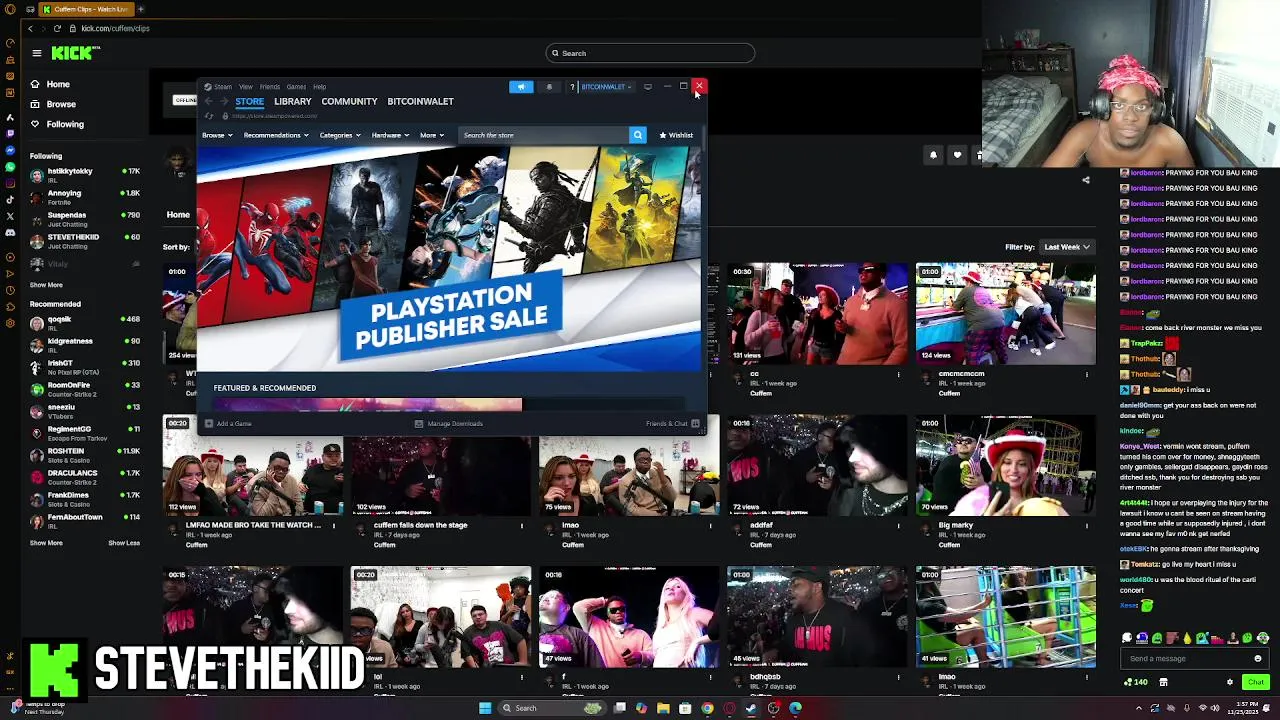Viewport: 1280px width, 720px height.
Task: Click the Twitch icon in browser sidebar
Action: [x=10, y=133]
